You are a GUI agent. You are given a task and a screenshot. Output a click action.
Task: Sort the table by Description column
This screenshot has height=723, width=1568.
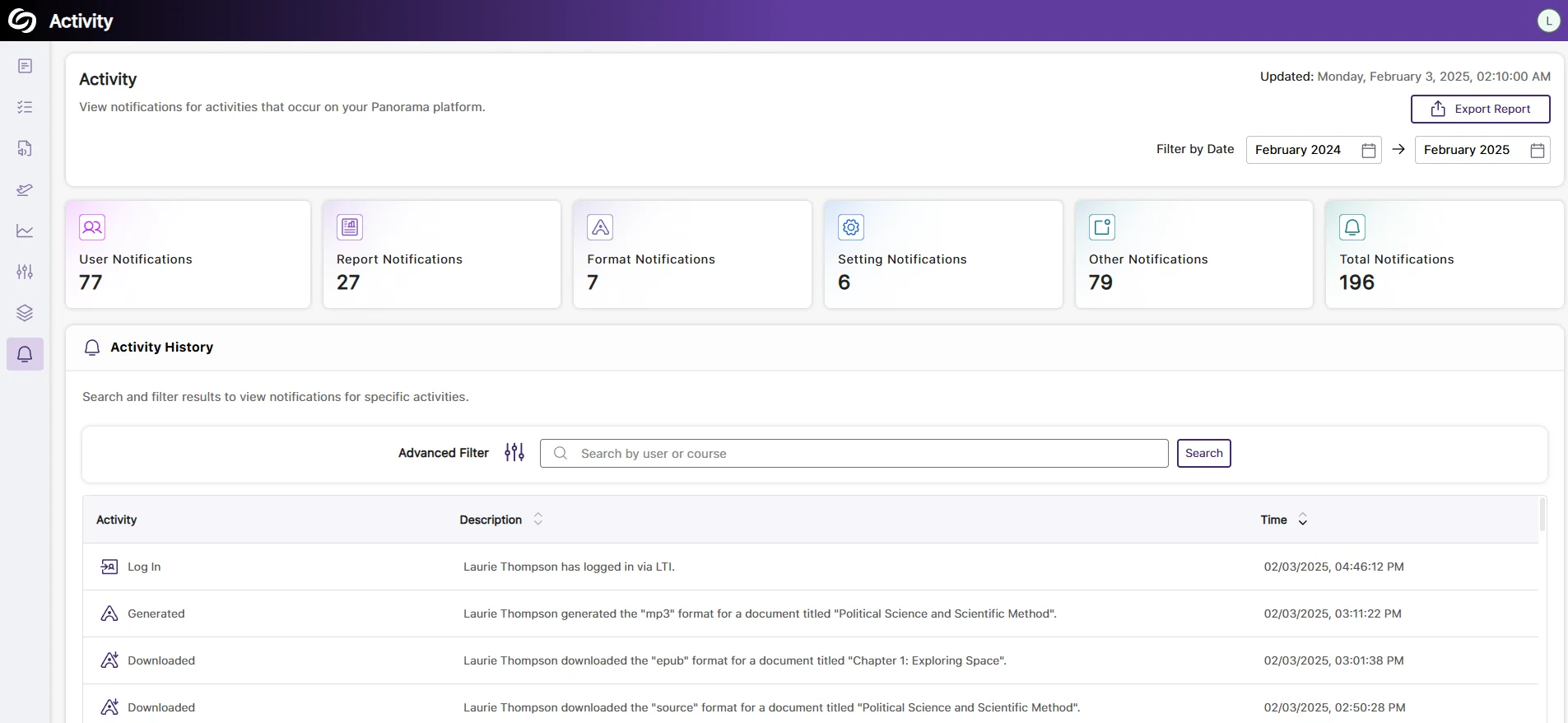point(537,520)
